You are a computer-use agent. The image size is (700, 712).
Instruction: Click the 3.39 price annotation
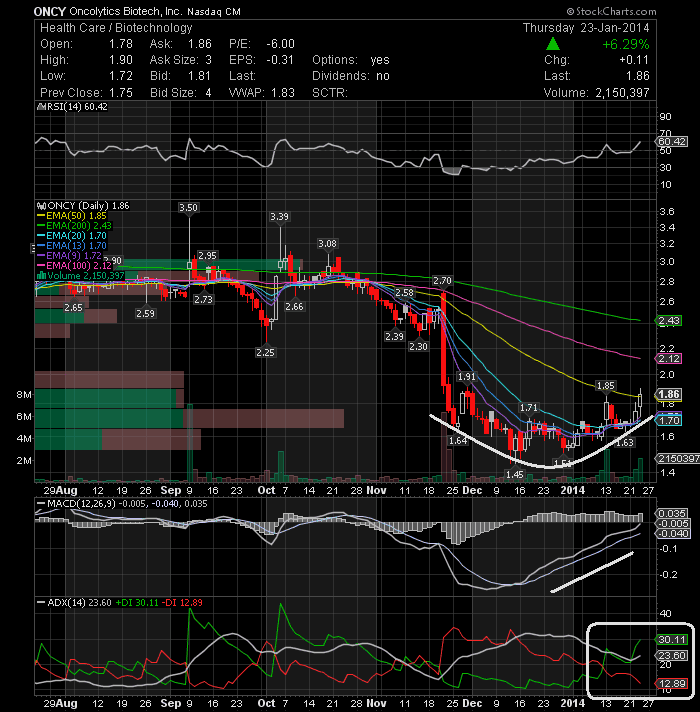click(279, 217)
